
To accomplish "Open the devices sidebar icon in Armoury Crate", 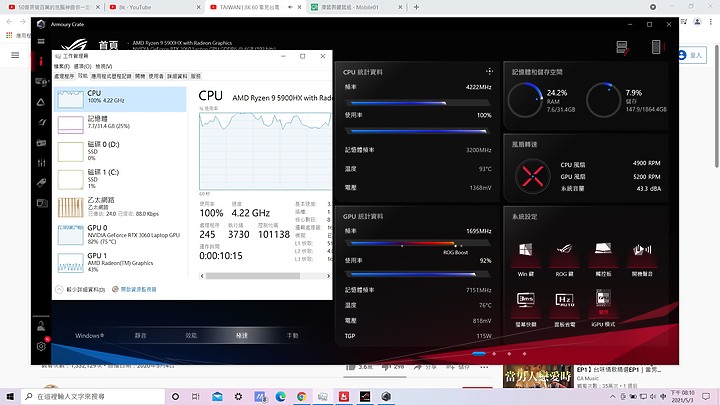I will pyautogui.click(x=41, y=82).
